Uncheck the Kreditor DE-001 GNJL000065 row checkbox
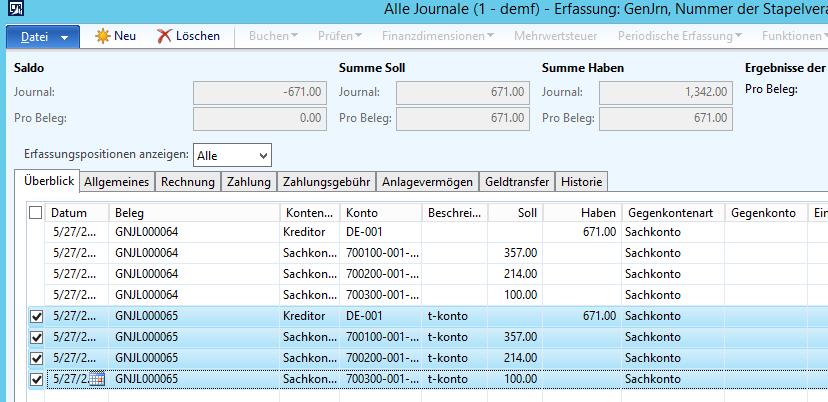Screen dimensions: 828x402 [x=36, y=316]
